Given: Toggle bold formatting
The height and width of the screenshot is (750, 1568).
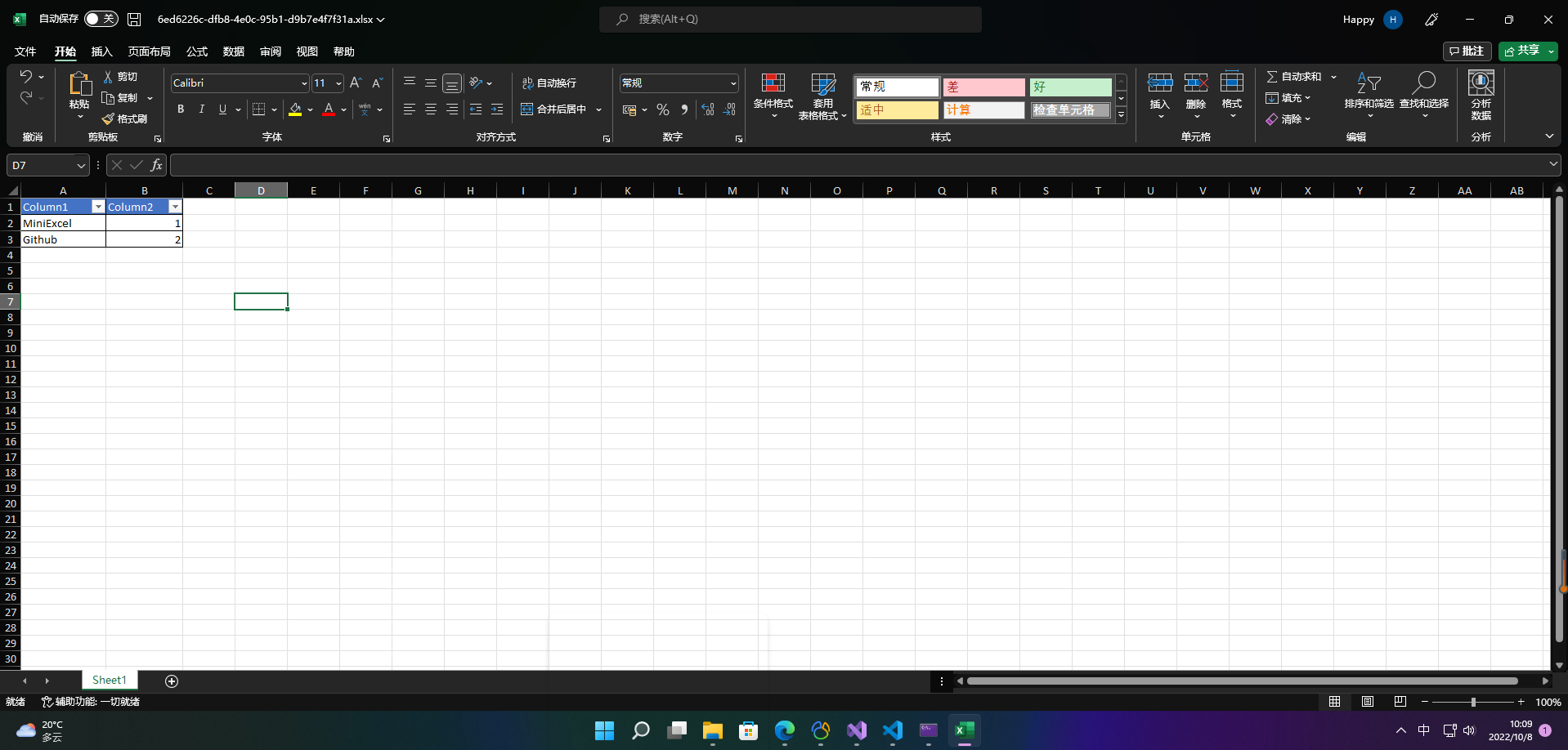Looking at the screenshot, I should 181,109.
